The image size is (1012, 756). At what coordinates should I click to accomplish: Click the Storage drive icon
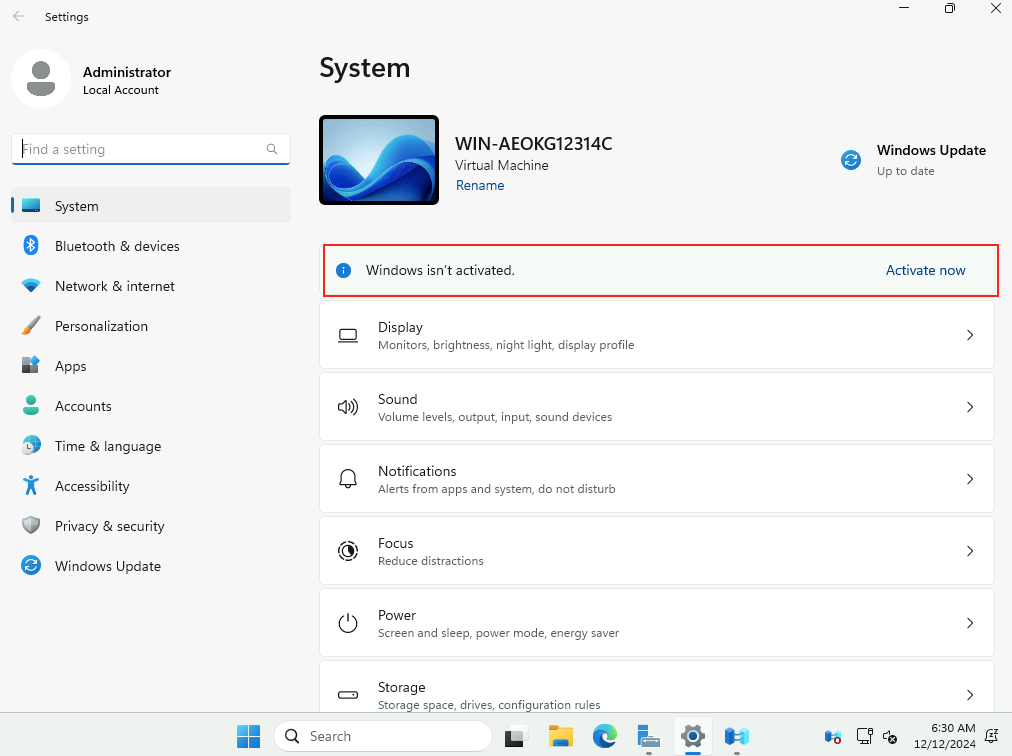[348, 695]
